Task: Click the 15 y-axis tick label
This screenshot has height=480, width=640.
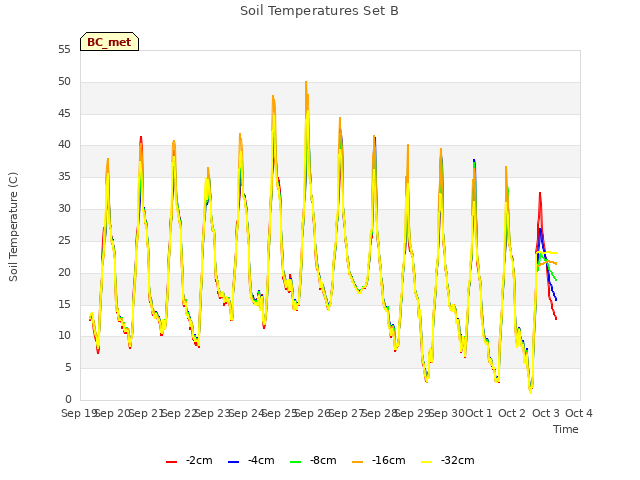Action: coord(64,304)
